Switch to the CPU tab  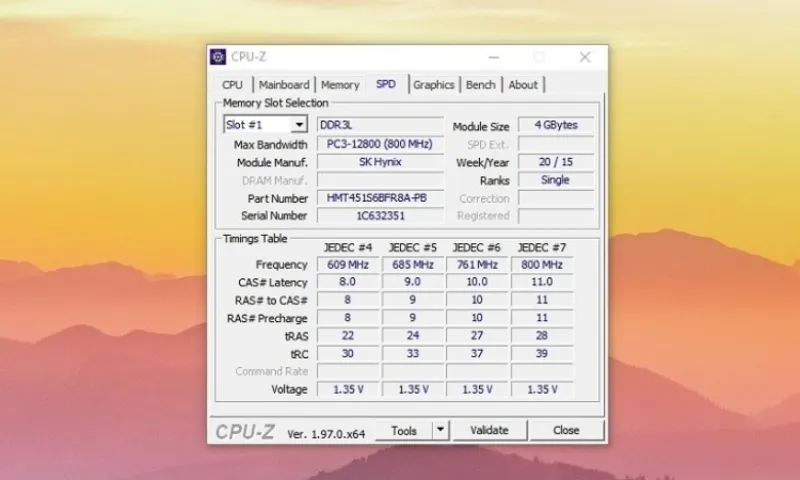(x=232, y=85)
